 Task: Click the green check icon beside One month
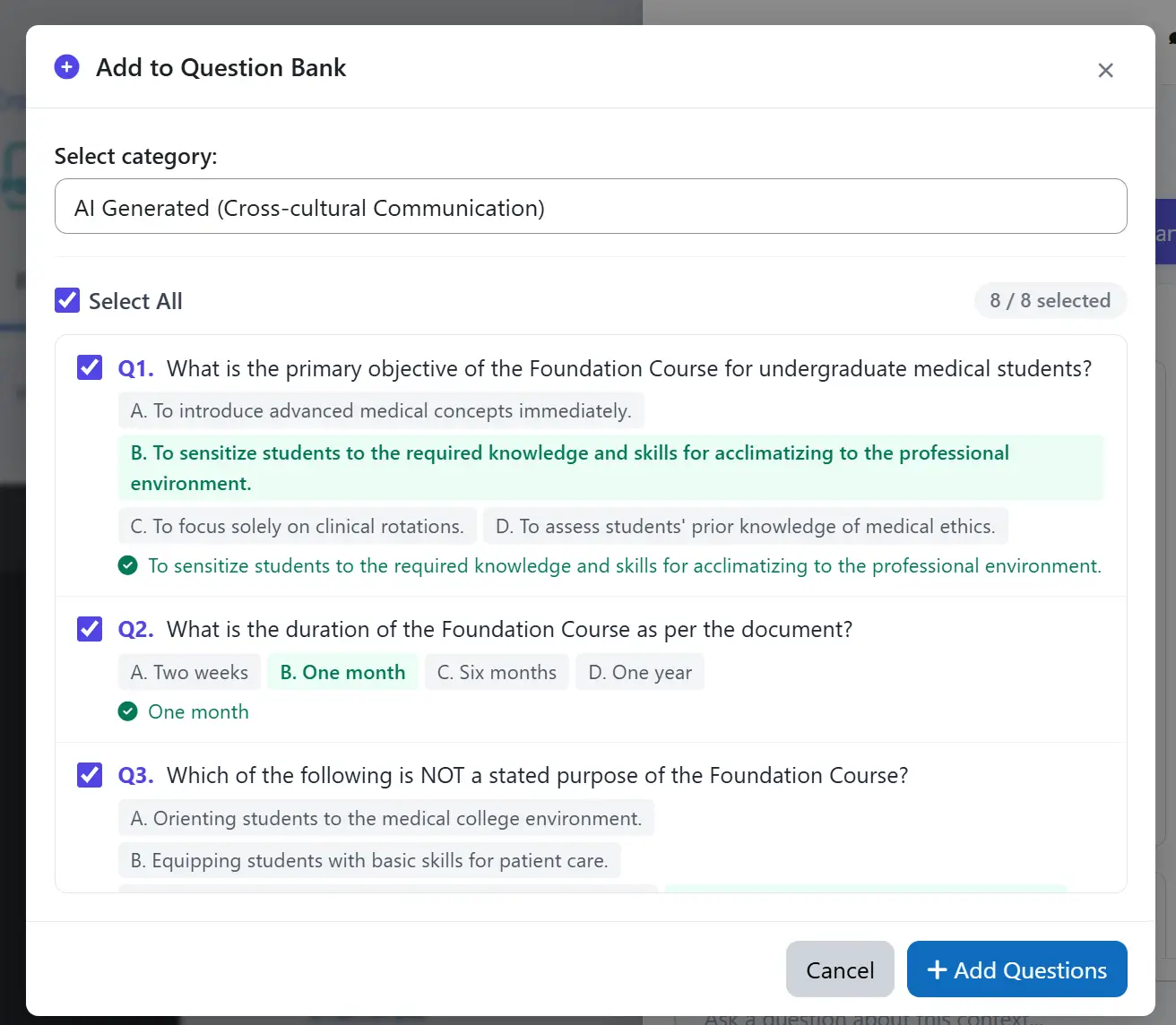click(x=128, y=711)
